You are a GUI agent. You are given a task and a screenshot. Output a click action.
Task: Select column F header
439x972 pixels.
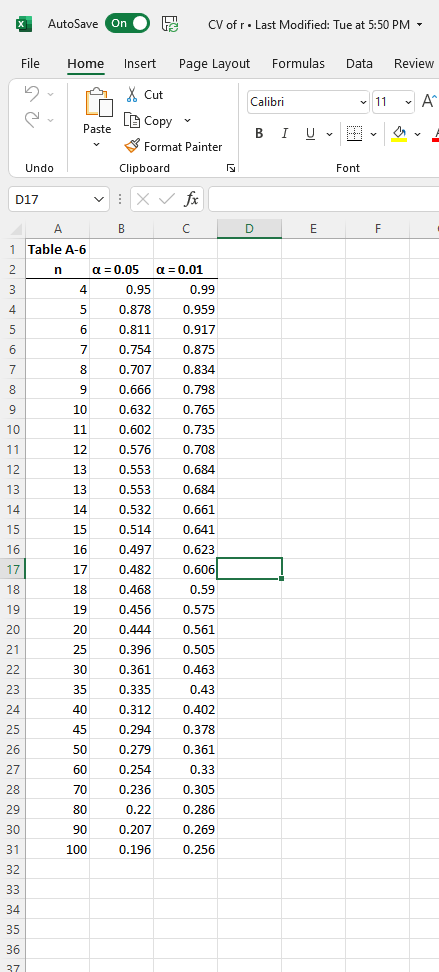point(378,229)
